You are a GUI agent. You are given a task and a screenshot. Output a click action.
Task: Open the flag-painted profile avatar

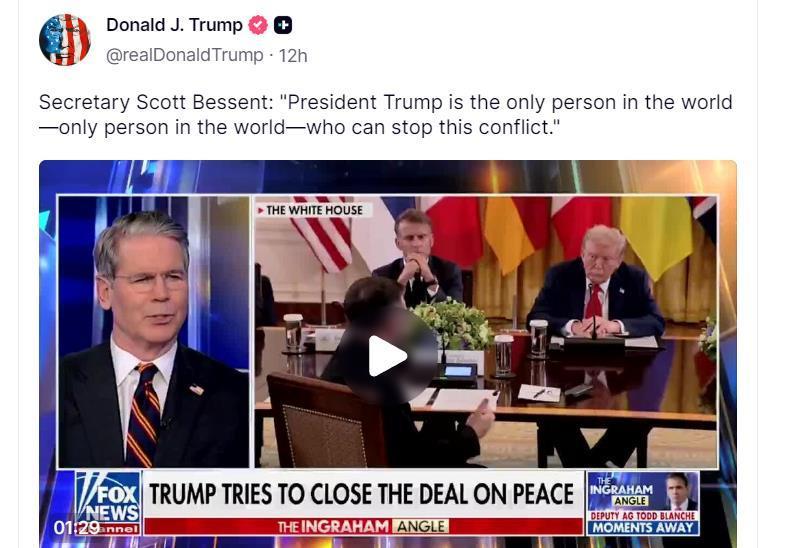coord(65,40)
